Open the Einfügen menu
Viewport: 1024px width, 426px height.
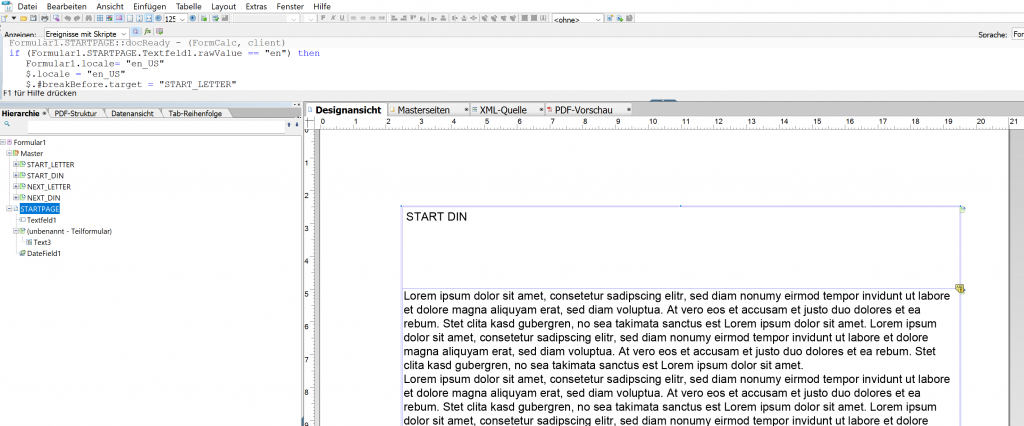(x=149, y=6)
